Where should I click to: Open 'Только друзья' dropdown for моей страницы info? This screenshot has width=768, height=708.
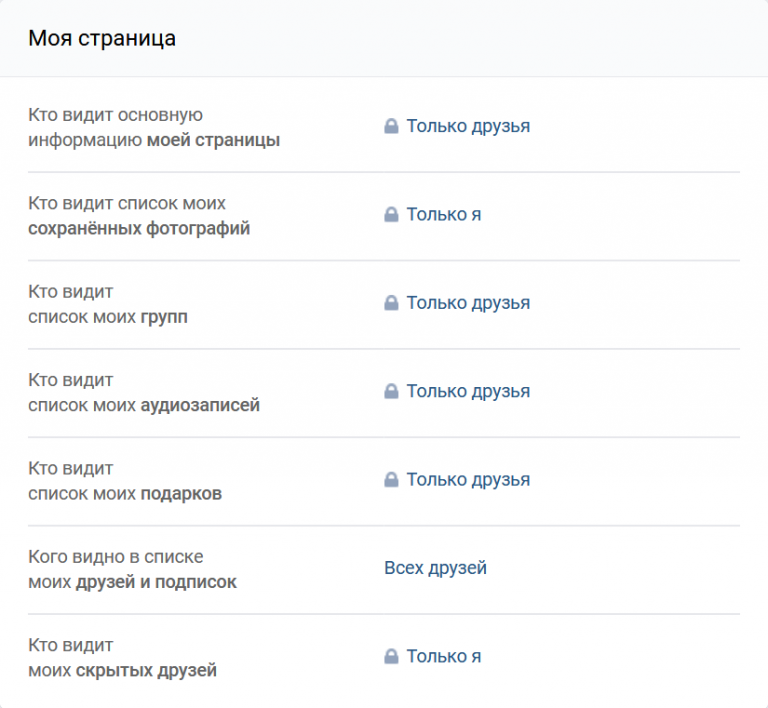(468, 126)
